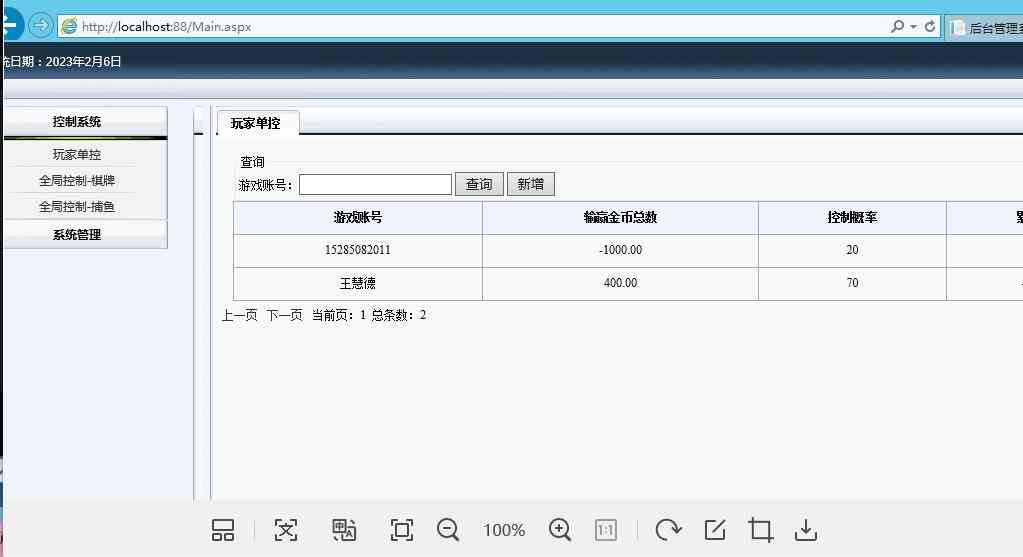Click the 新增 button
Image resolution: width=1023 pixels, height=557 pixels.
pyautogui.click(x=530, y=184)
